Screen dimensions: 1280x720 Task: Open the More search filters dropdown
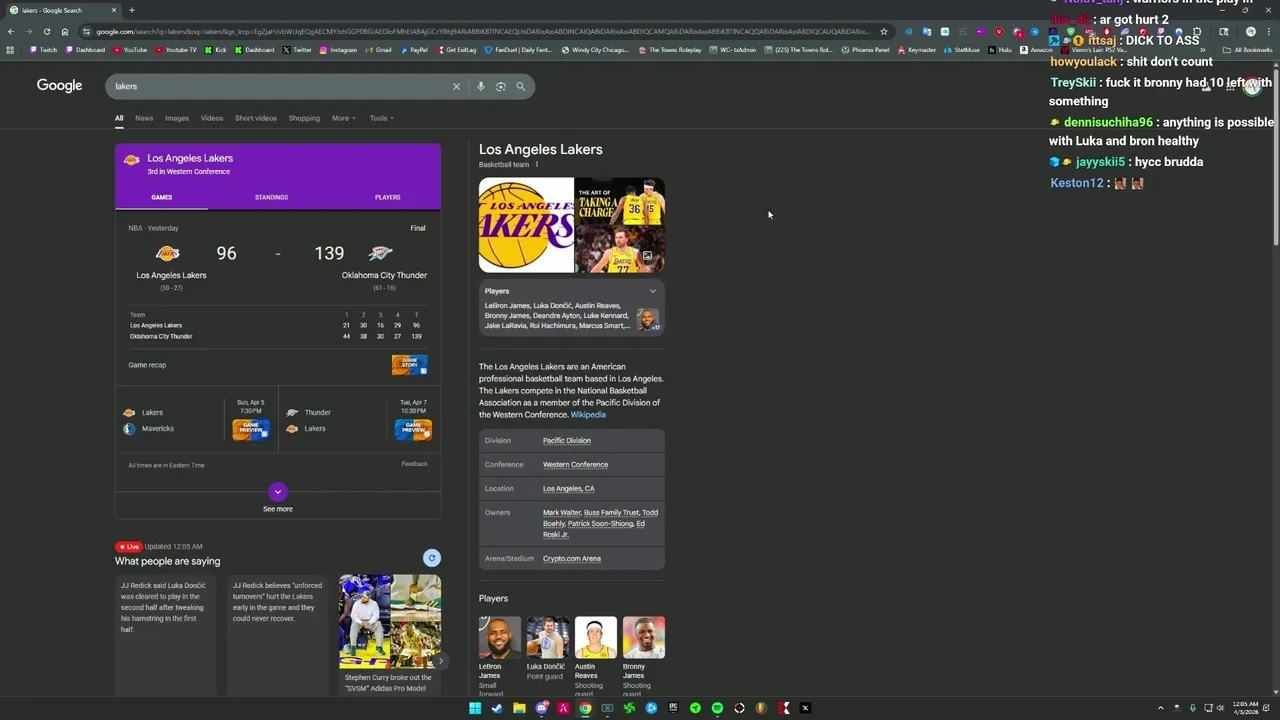(x=343, y=118)
